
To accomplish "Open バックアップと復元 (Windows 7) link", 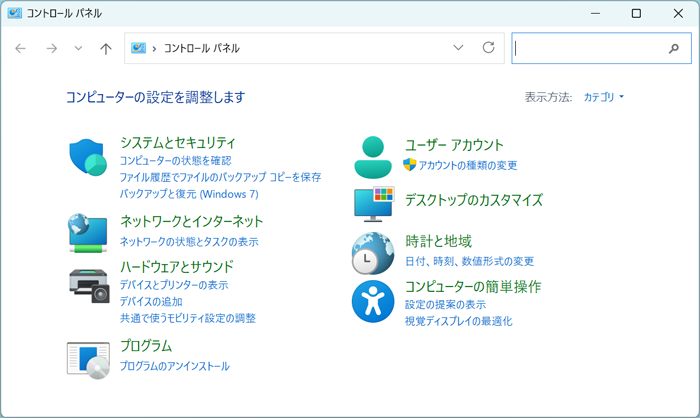I will coord(189,194).
